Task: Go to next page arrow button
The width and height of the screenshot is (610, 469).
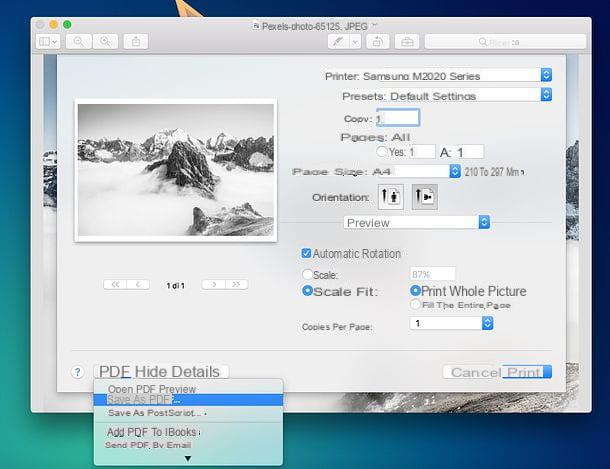Action: [214, 284]
